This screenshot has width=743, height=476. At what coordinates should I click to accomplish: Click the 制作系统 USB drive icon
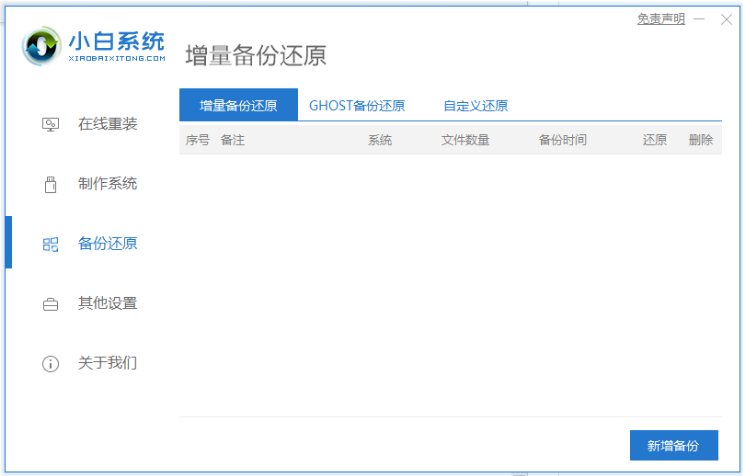coord(50,184)
